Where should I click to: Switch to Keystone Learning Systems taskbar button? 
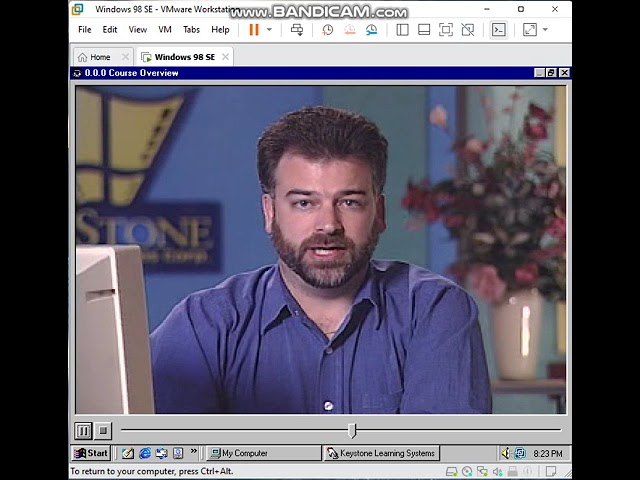[x=382, y=453]
